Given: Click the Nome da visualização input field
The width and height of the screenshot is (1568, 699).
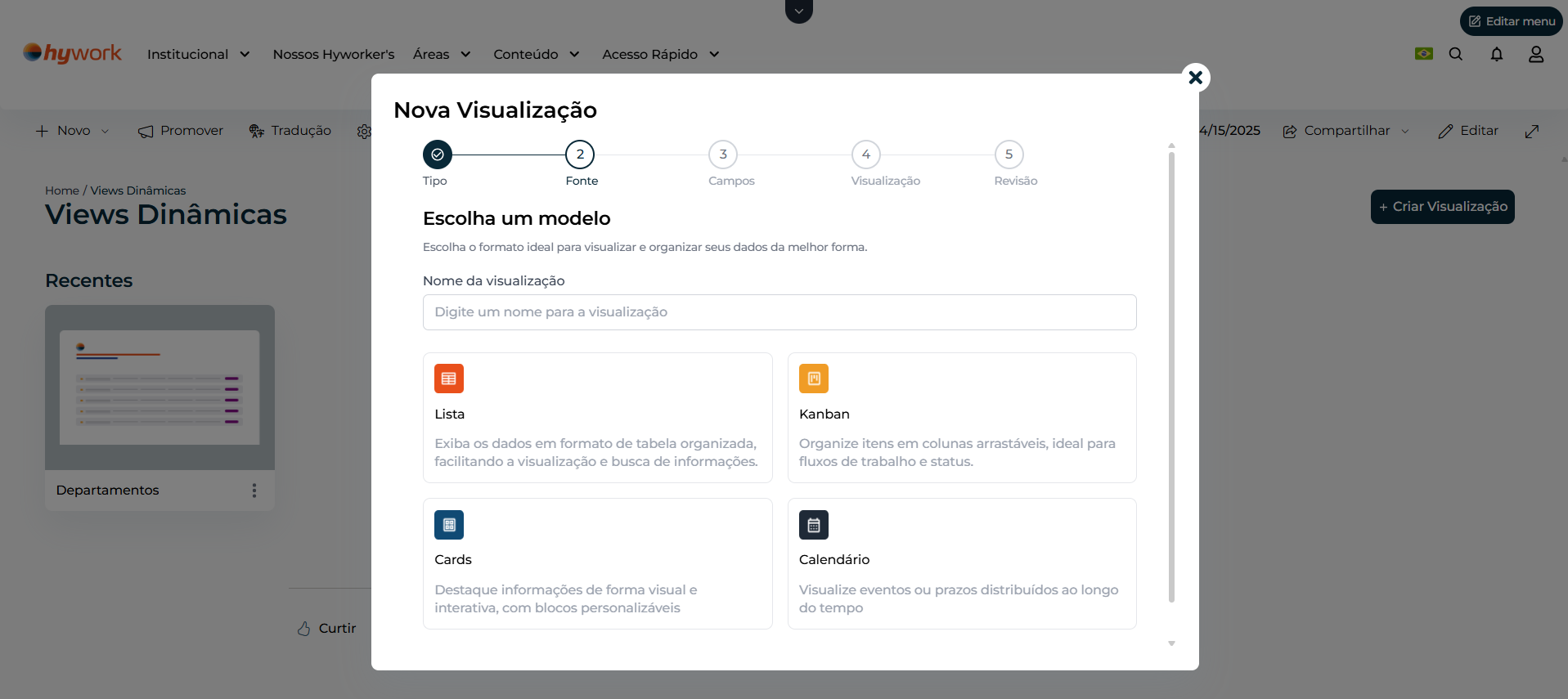Looking at the screenshot, I should tap(779, 312).
